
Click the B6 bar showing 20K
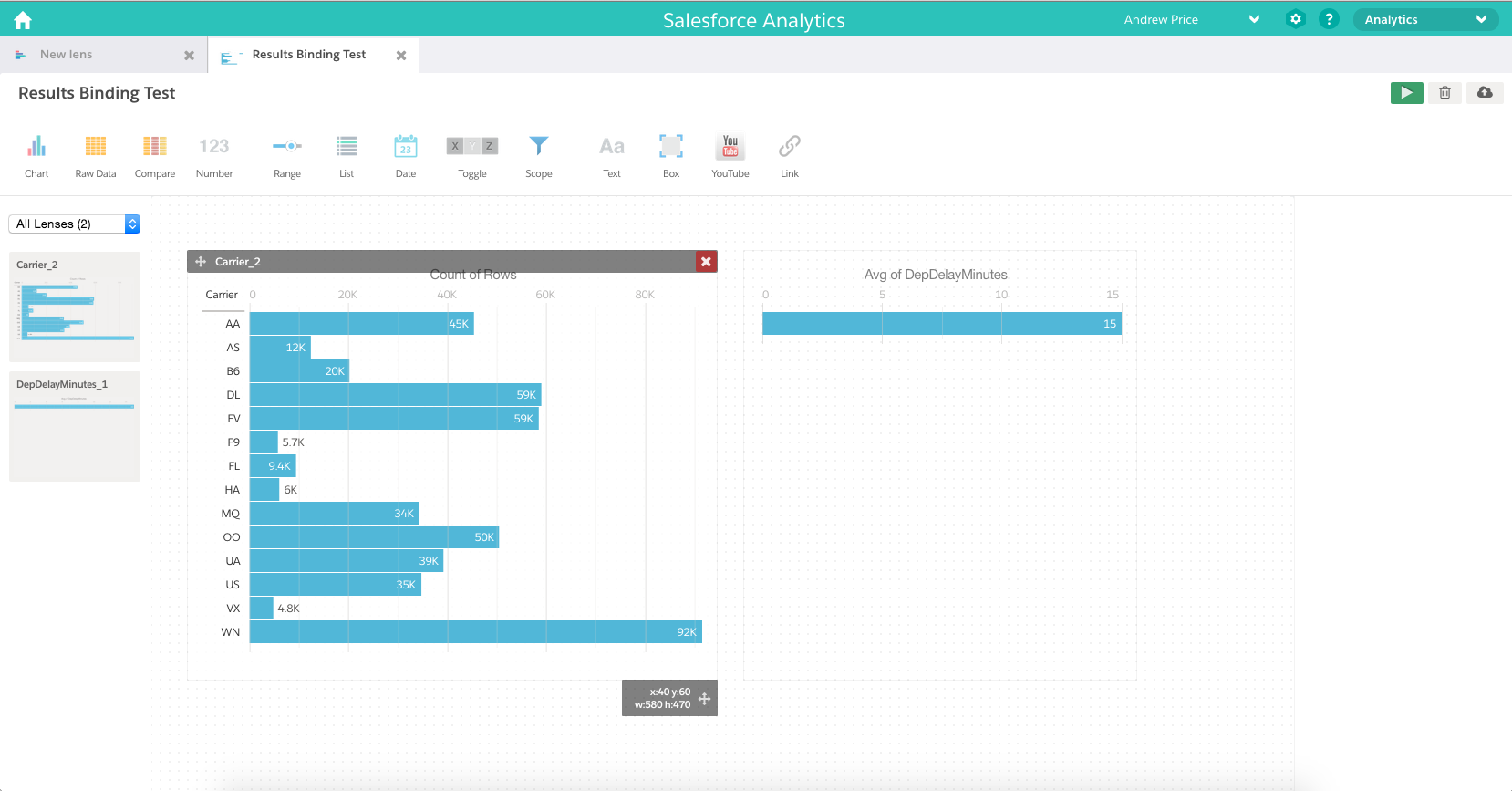tap(299, 371)
